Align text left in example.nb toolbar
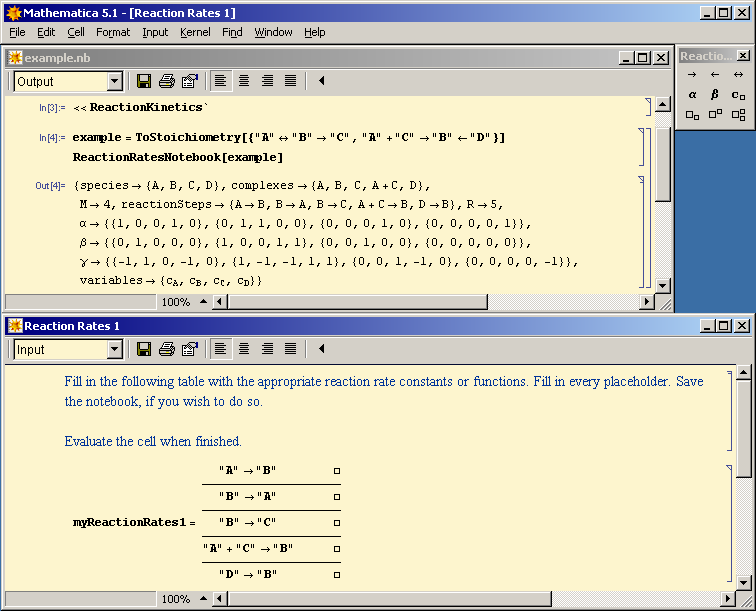The width and height of the screenshot is (756, 611). point(220,81)
